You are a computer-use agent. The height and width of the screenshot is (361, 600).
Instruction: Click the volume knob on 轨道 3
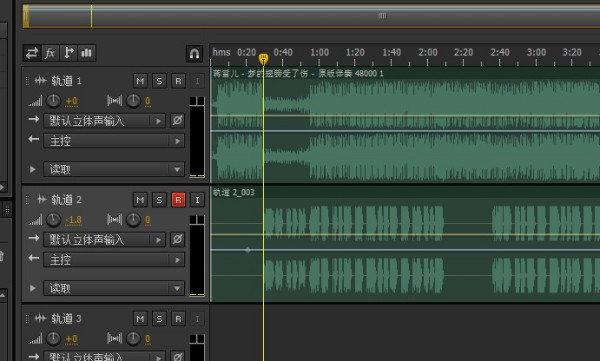tap(53, 339)
